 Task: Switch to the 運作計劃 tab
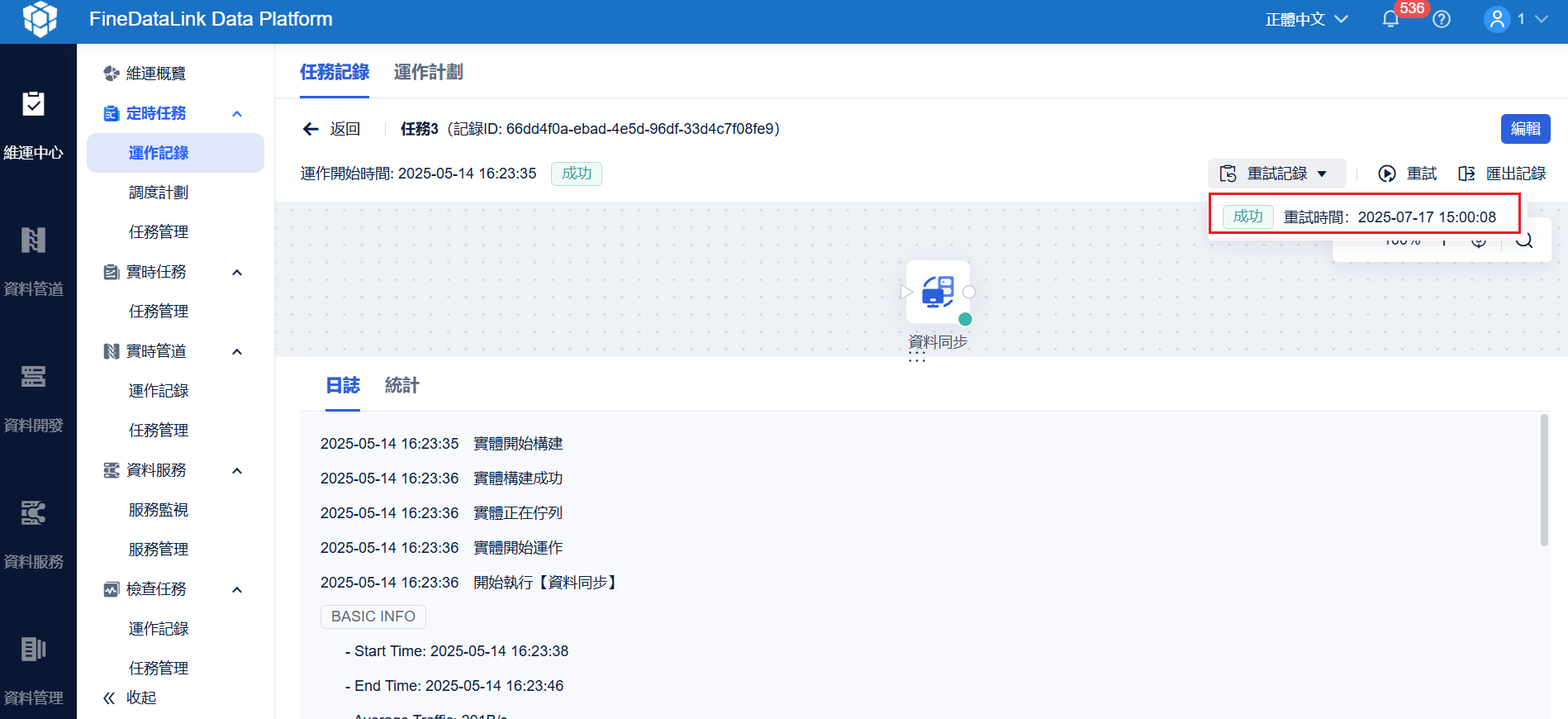[x=428, y=73]
